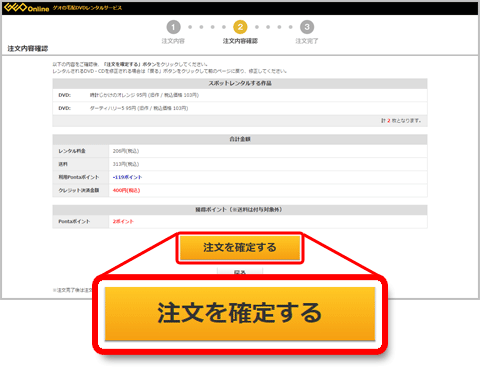The image size is (480, 367).
Task: Click the 注文内容確認 page title at left
Action: 28,49
